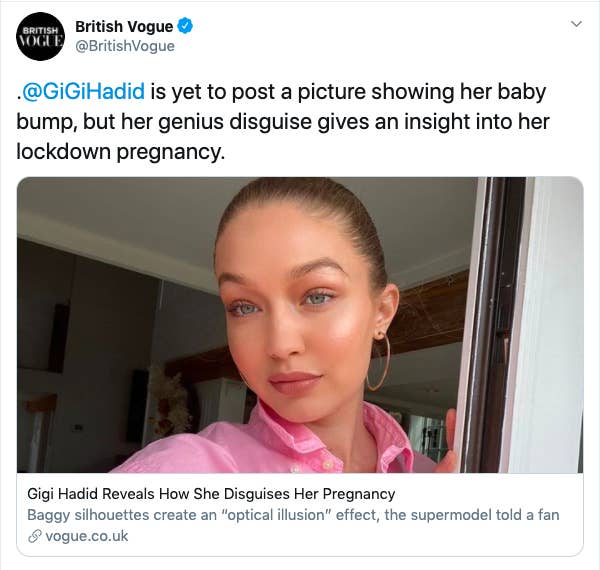This screenshot has width=600, height=570.
Task: Click the hoop earring in the photo
Action: coord(378,363)
